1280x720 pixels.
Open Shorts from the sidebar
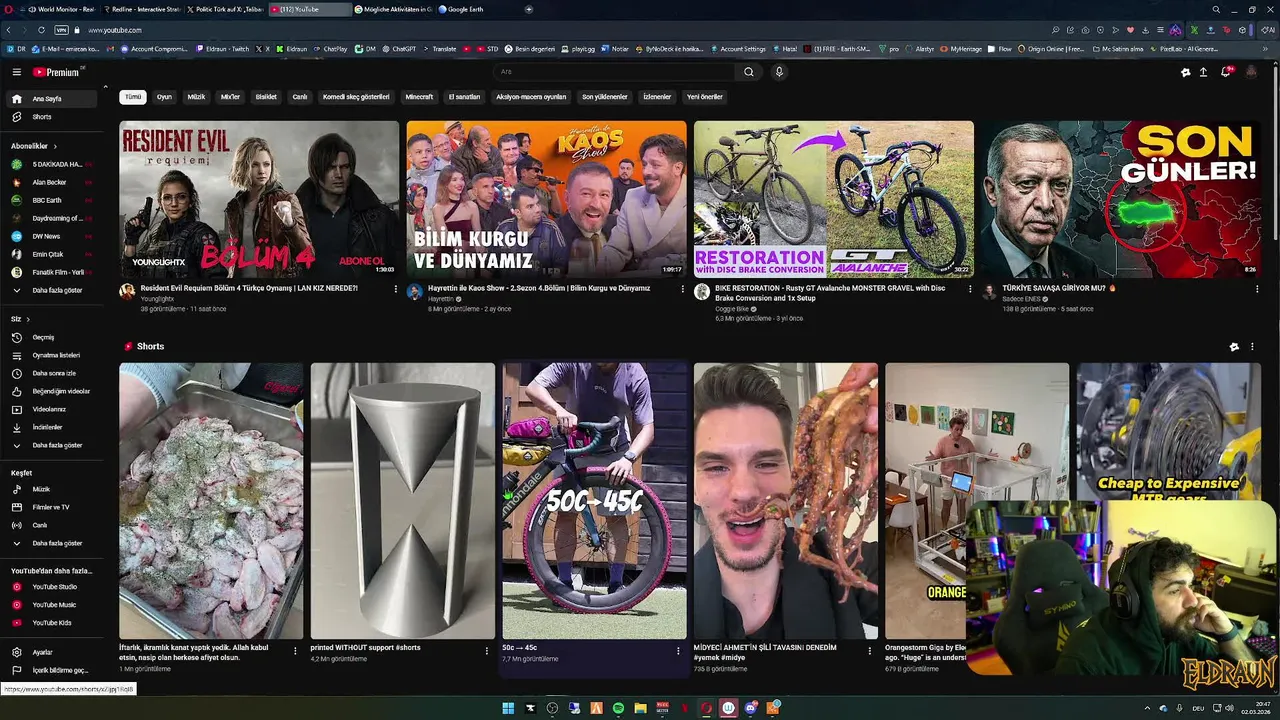[x=53, y=117]
